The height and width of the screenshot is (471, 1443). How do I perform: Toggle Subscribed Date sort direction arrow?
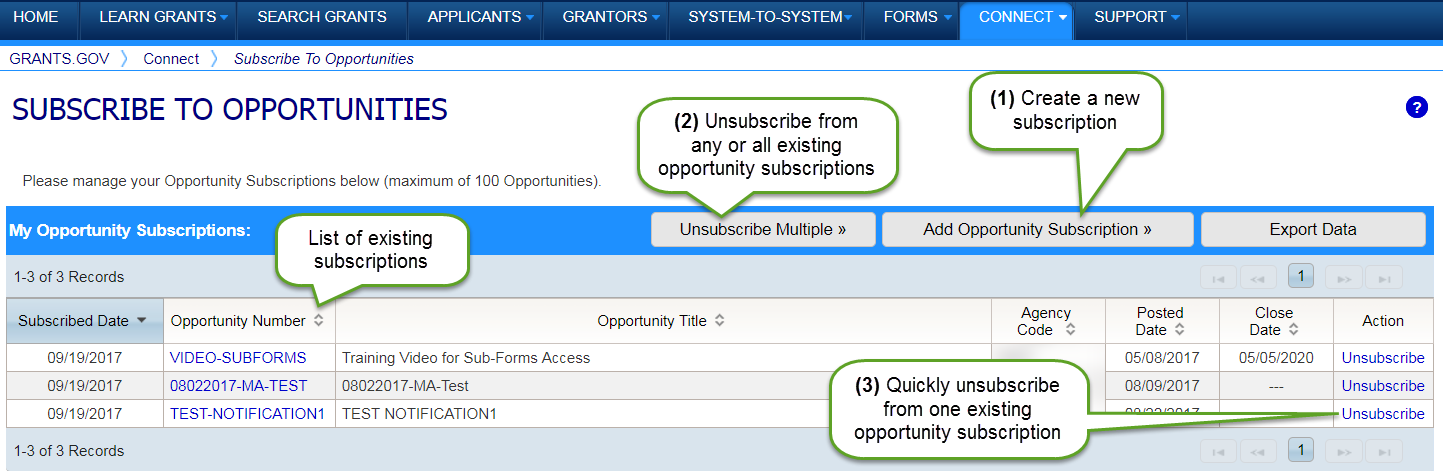coord(142,321)
